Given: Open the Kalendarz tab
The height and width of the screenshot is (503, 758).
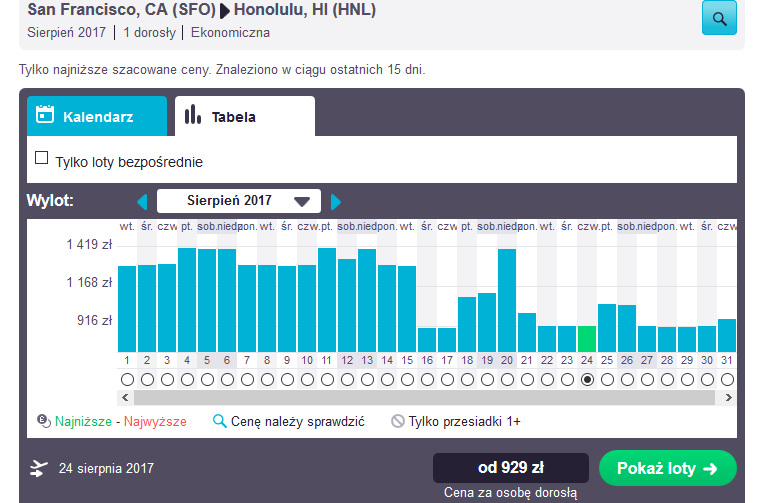Looking at the screenshot, I should (x=97, y=116).
